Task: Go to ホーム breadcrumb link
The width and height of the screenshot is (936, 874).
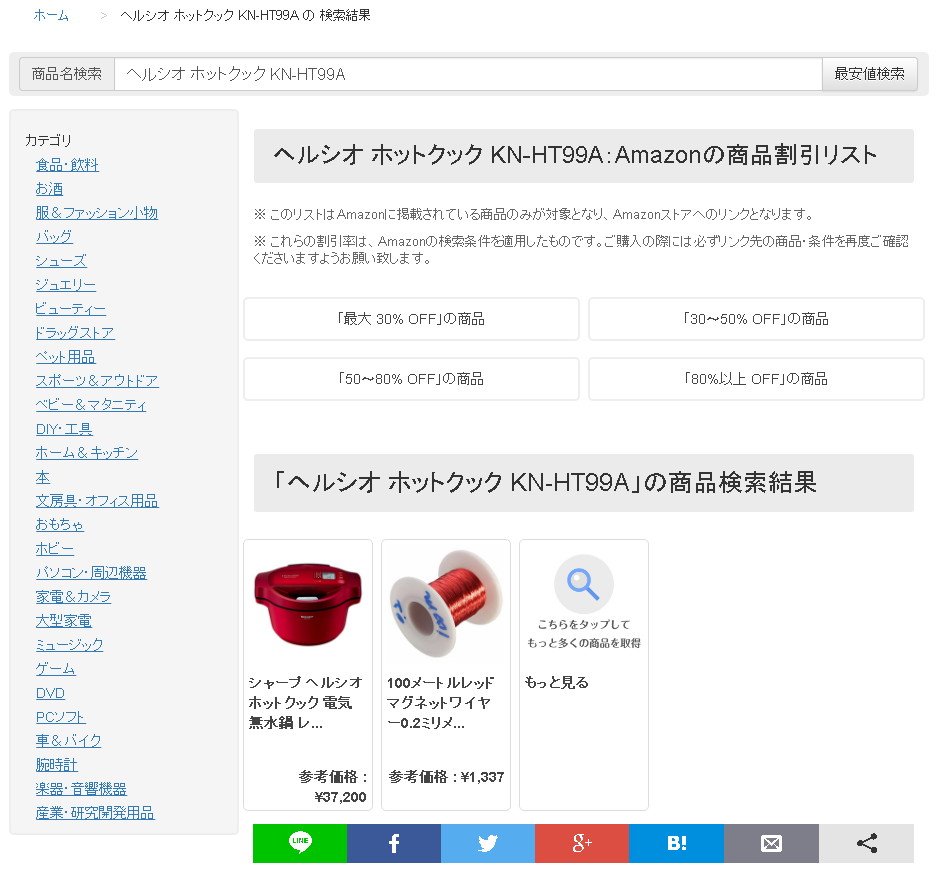Action: tap(51, 16)
